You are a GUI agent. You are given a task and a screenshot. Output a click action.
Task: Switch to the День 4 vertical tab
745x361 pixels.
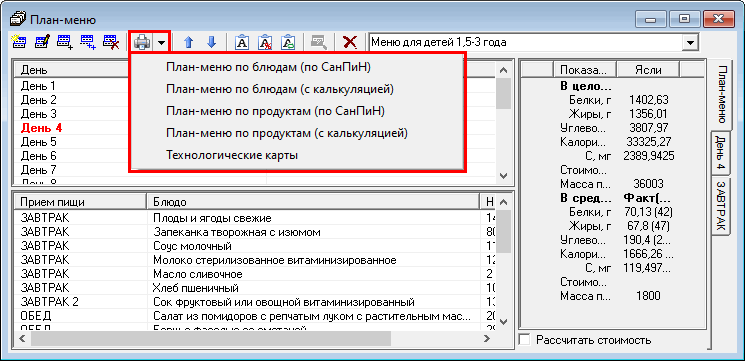(x=720, y=153)
